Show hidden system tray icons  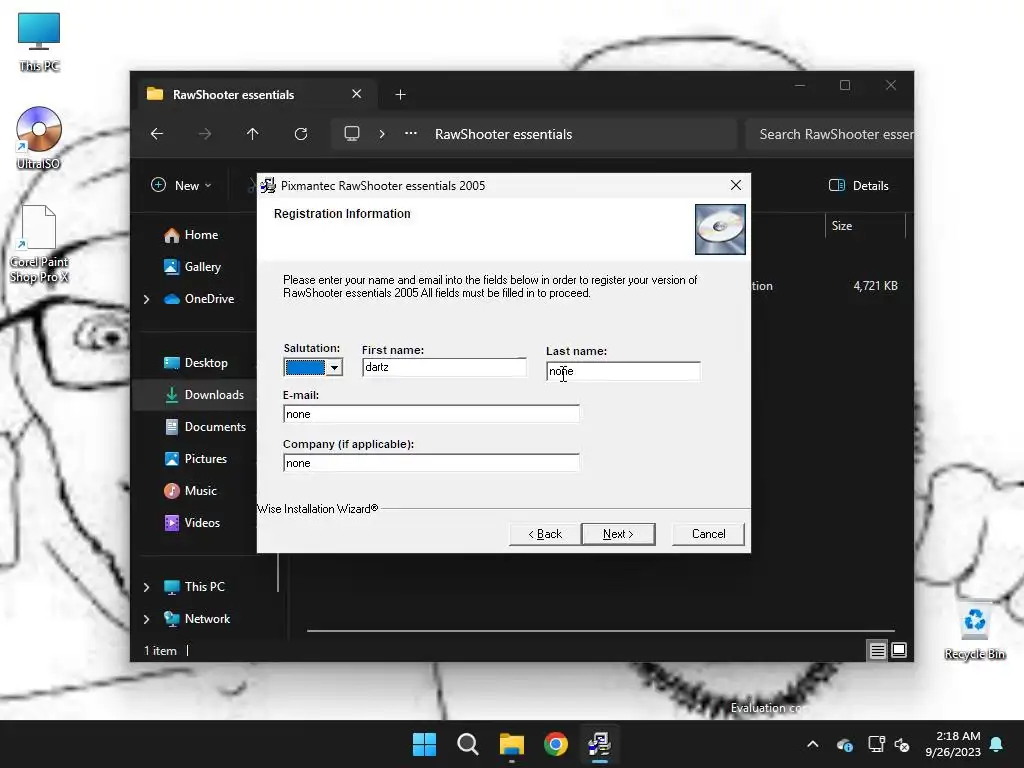pos(812,744)
